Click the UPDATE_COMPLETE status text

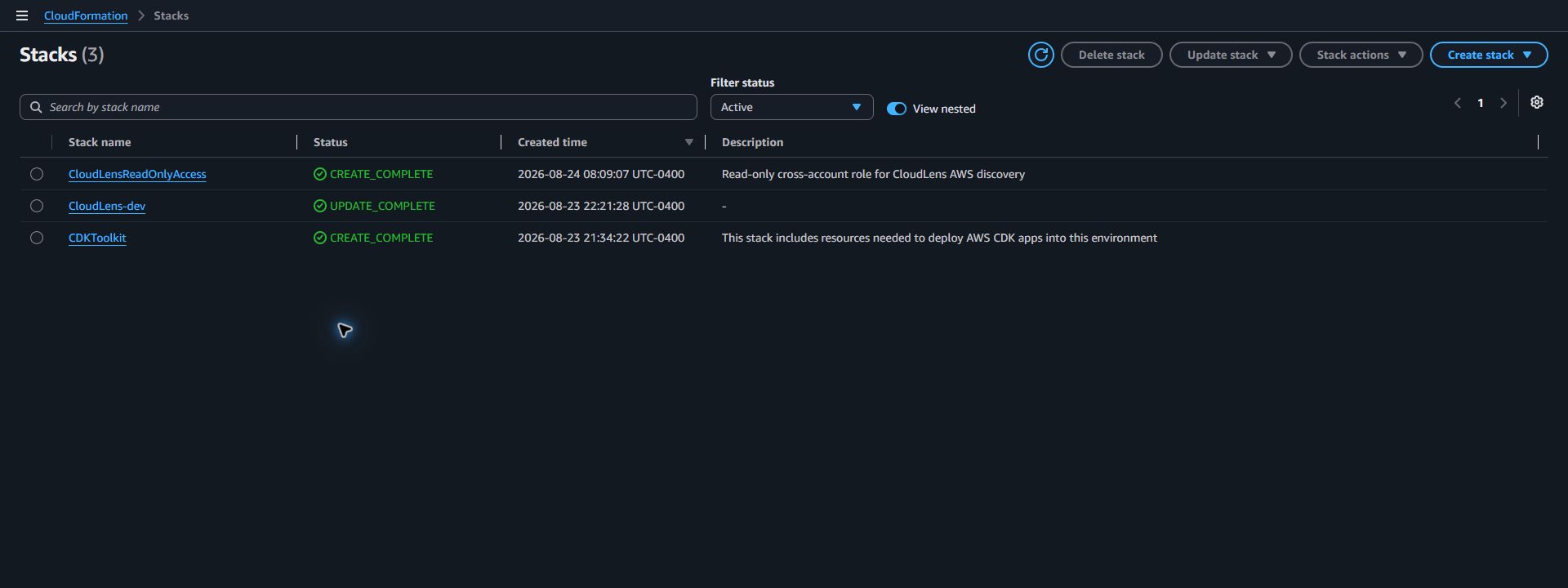pyautogui.click(x=382, y=206)
